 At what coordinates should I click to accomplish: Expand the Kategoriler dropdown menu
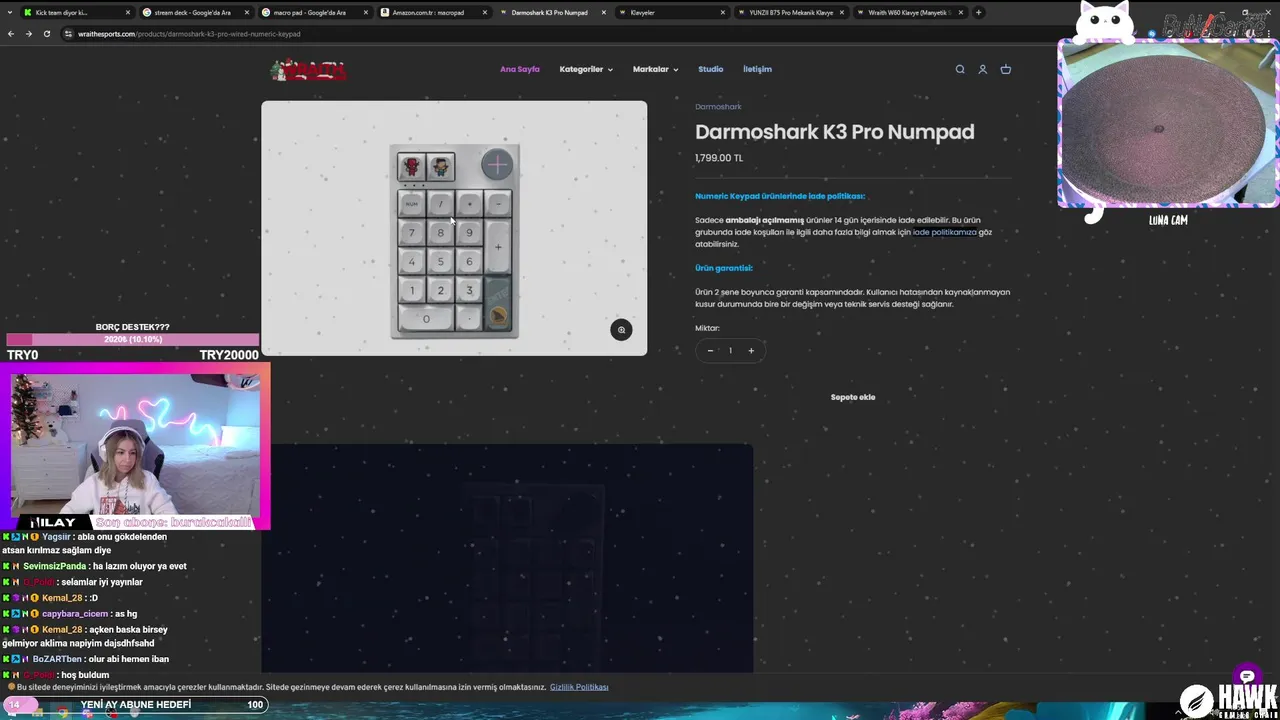586,69
